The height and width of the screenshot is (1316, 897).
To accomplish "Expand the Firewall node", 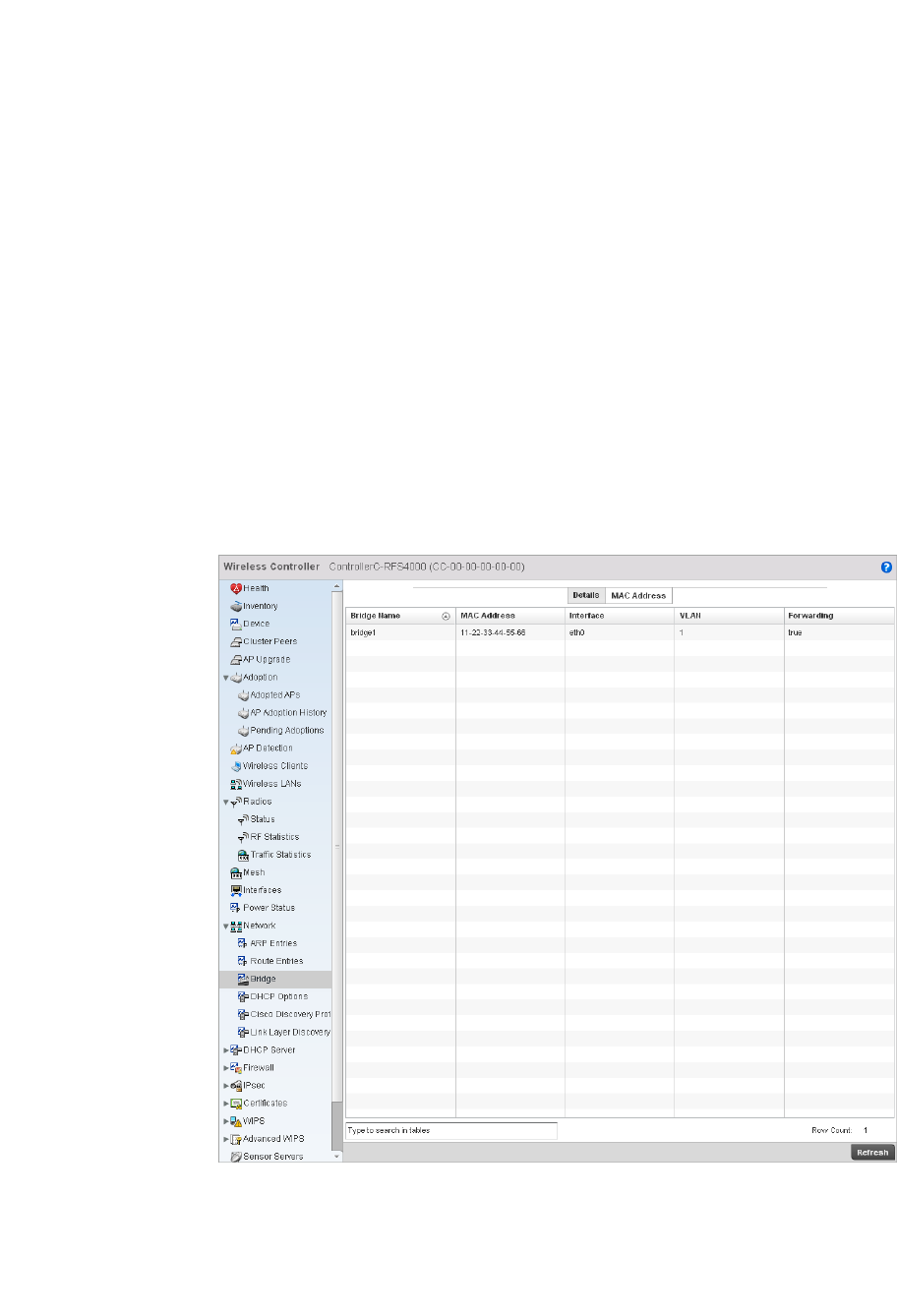I will 225,1067.
